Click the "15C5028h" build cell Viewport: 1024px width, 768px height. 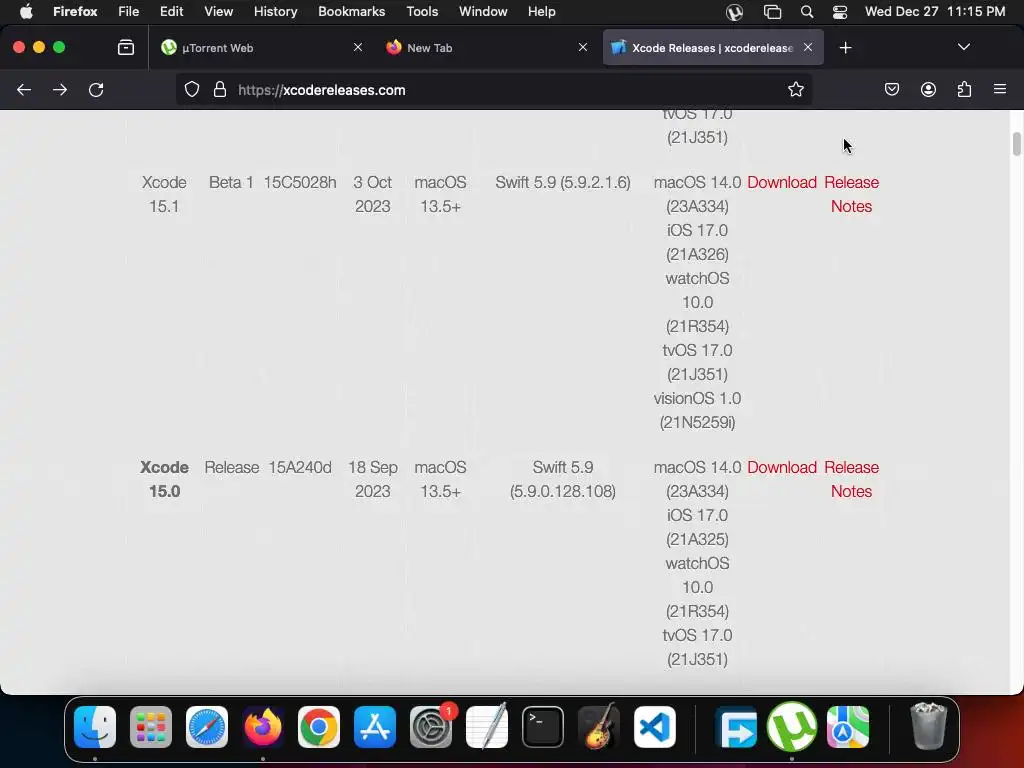tap(300, 182)
